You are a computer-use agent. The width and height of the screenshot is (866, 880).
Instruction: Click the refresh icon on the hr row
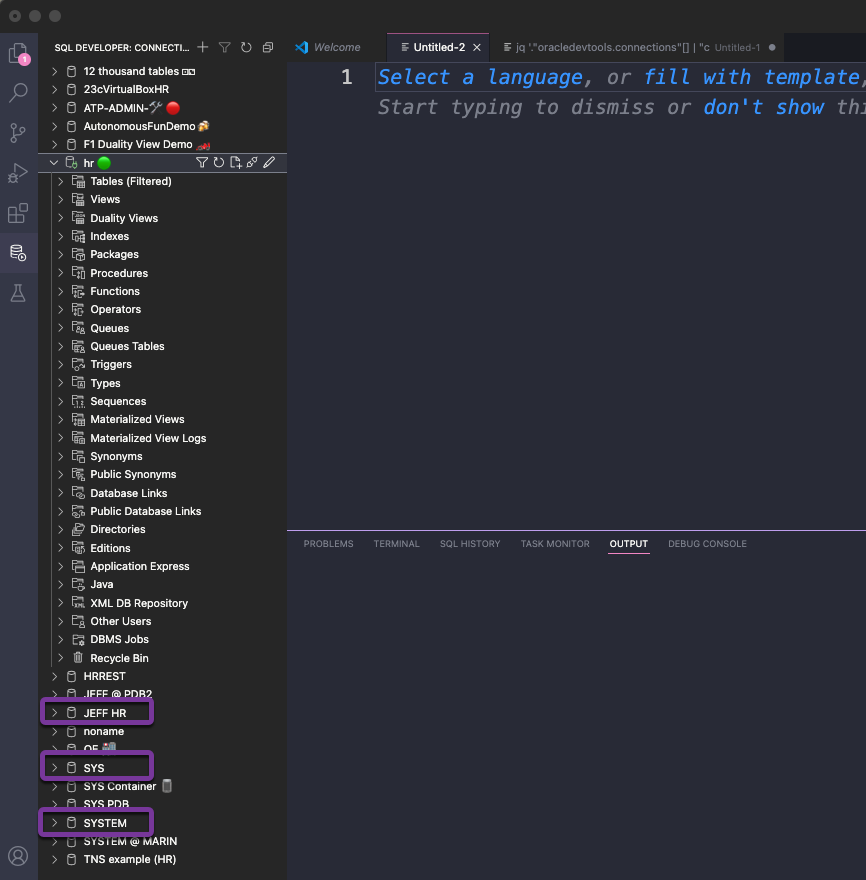click(219, 163)
